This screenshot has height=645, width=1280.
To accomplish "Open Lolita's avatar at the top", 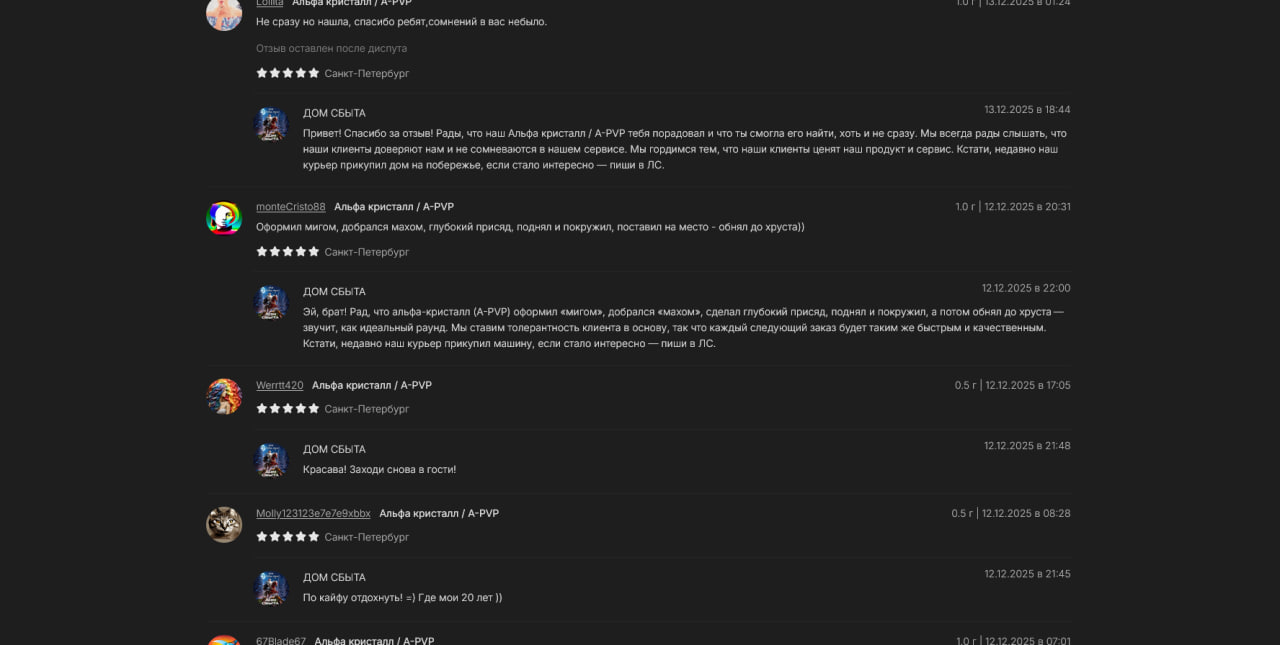I will [x=224, y=13].
